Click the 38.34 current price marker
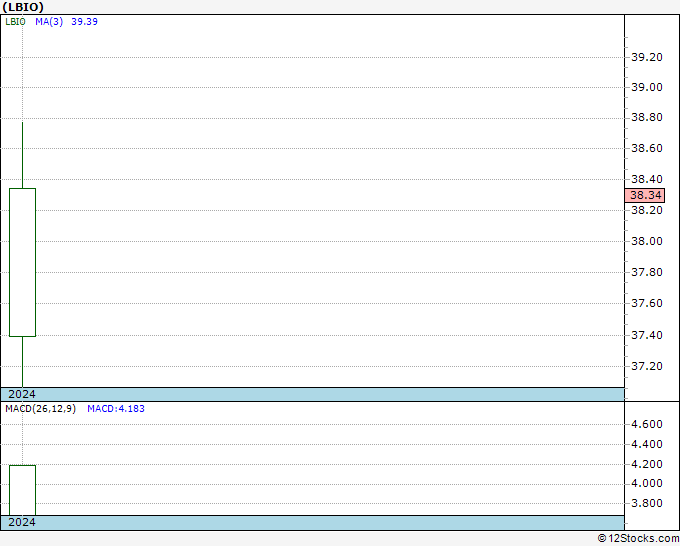Image resolution: width=680 pixels, height=546 pixels. click(x=645, y=195)
